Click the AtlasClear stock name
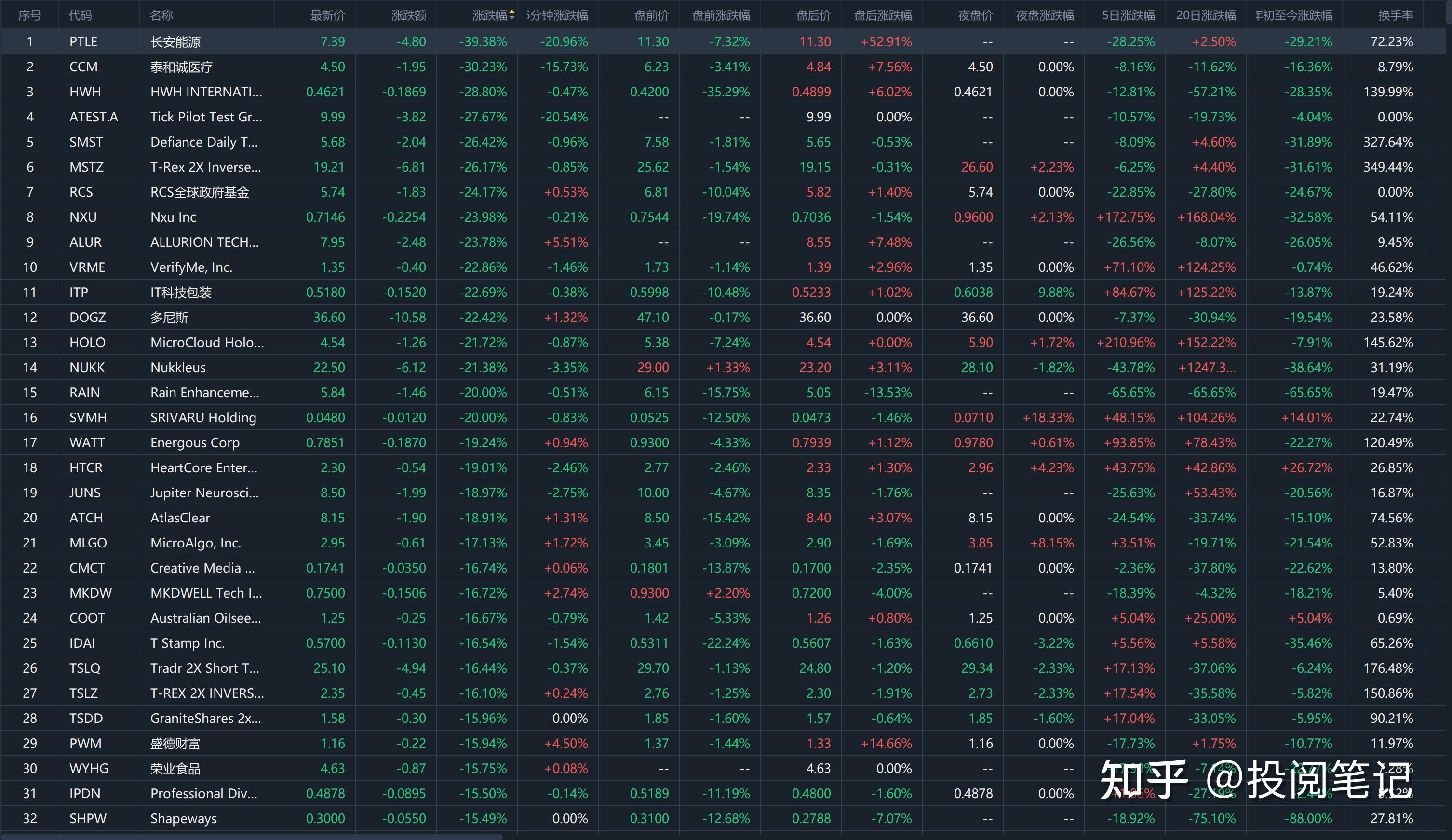1452x840 pixels. click(180, 518)
